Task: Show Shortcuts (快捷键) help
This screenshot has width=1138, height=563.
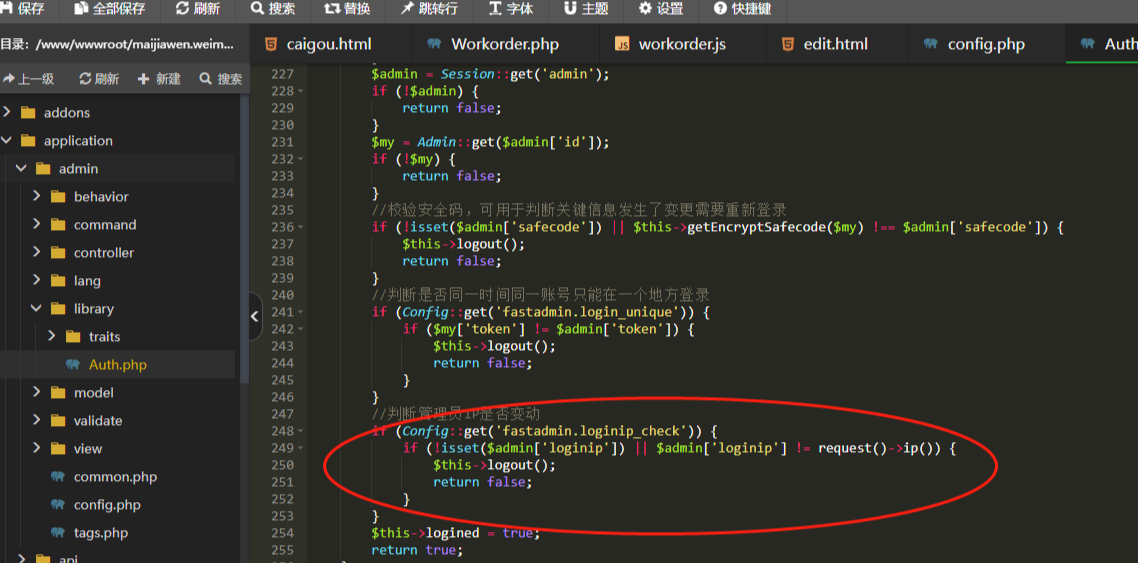Action: [x=742, y=9]
